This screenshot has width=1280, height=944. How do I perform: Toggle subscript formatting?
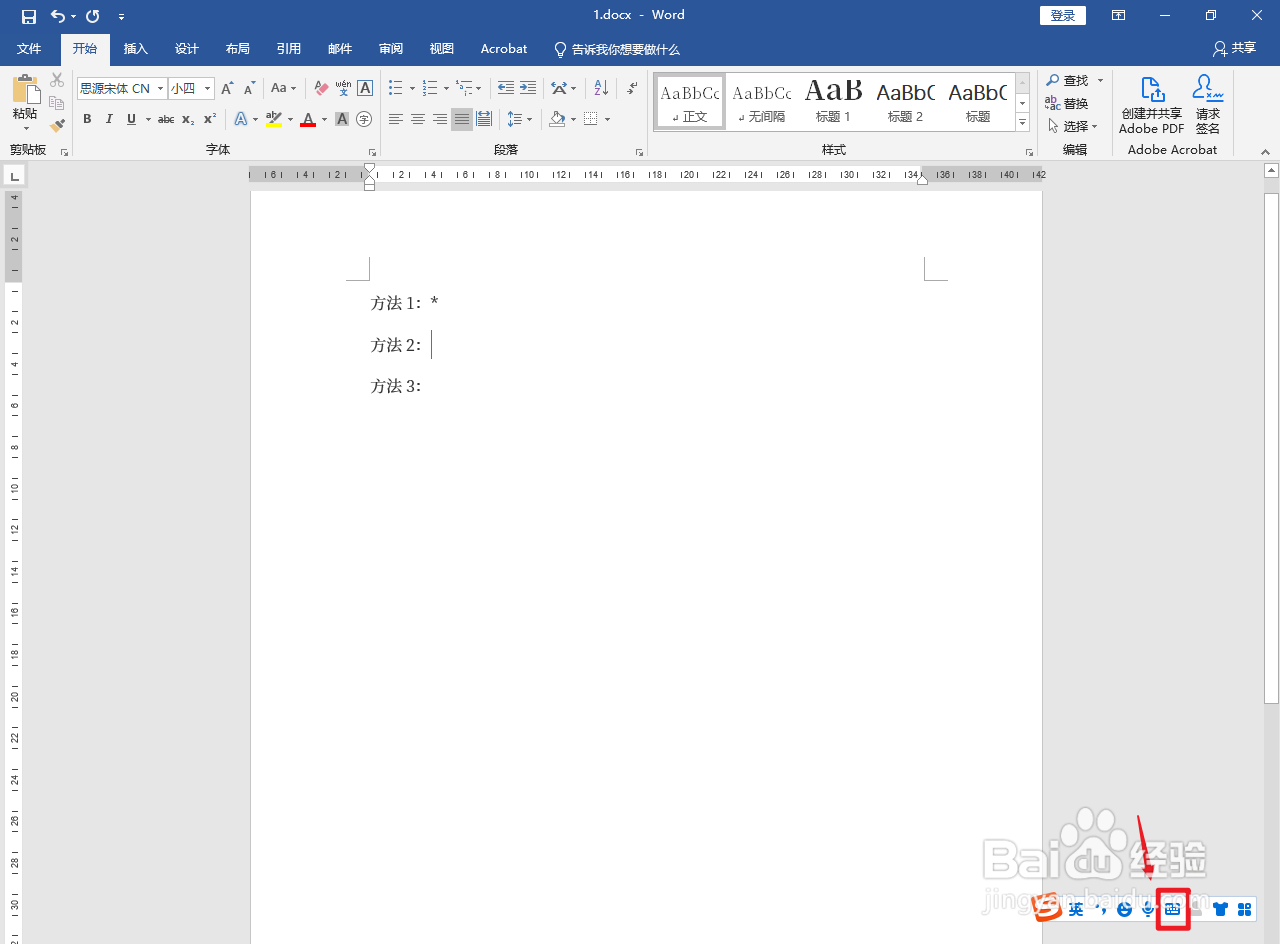pos(188,119)
